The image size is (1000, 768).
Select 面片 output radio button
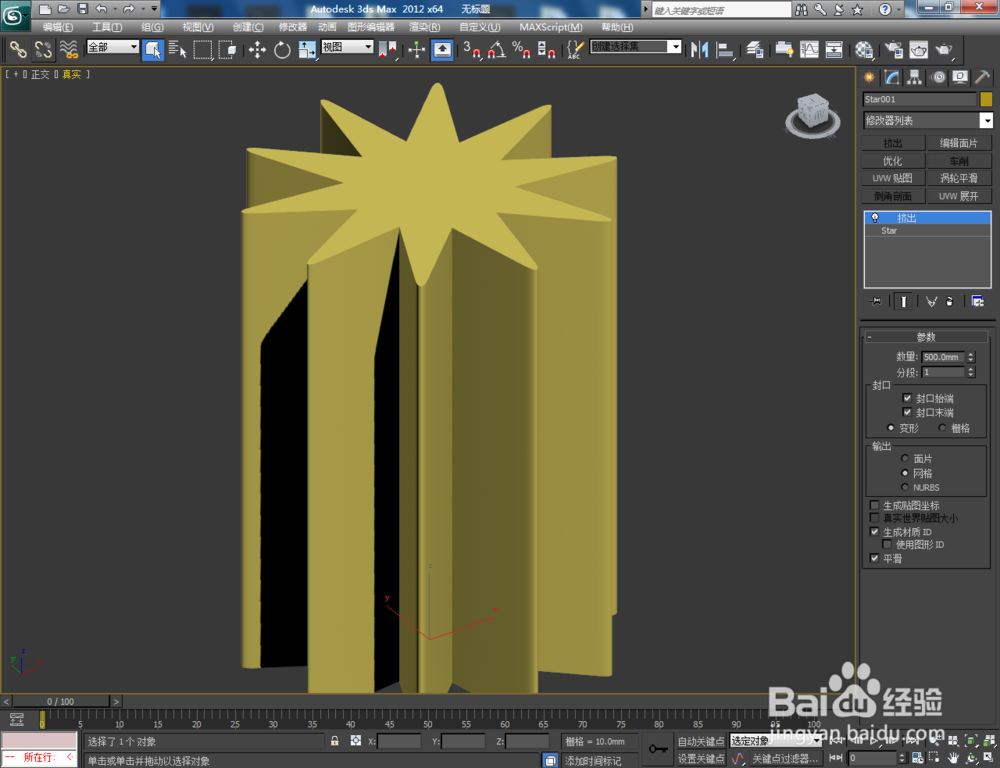pyautogui.click(x=904, y=458)
